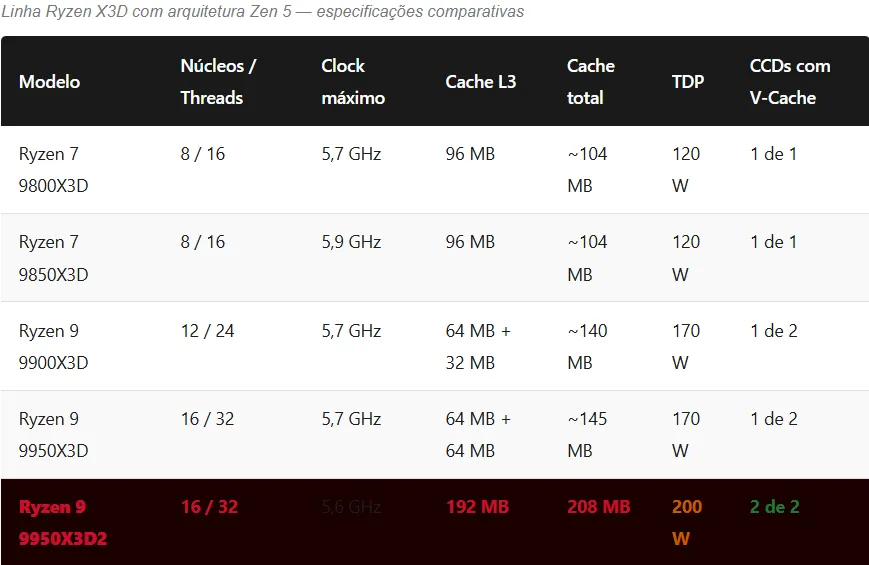Click the Clock máximo column header

pyautogui.click(x=353, y=82)
